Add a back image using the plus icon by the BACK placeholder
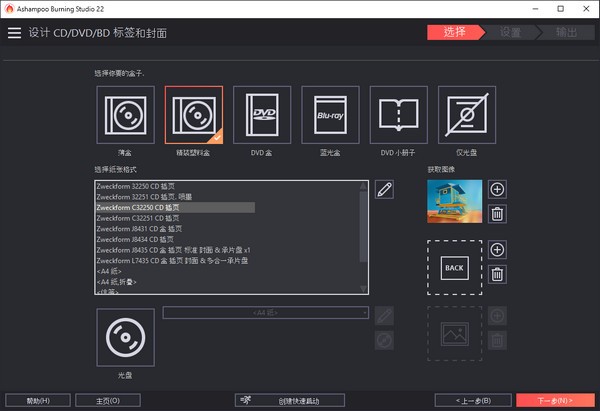The image size is (600, 411). [x=497, y=250]
